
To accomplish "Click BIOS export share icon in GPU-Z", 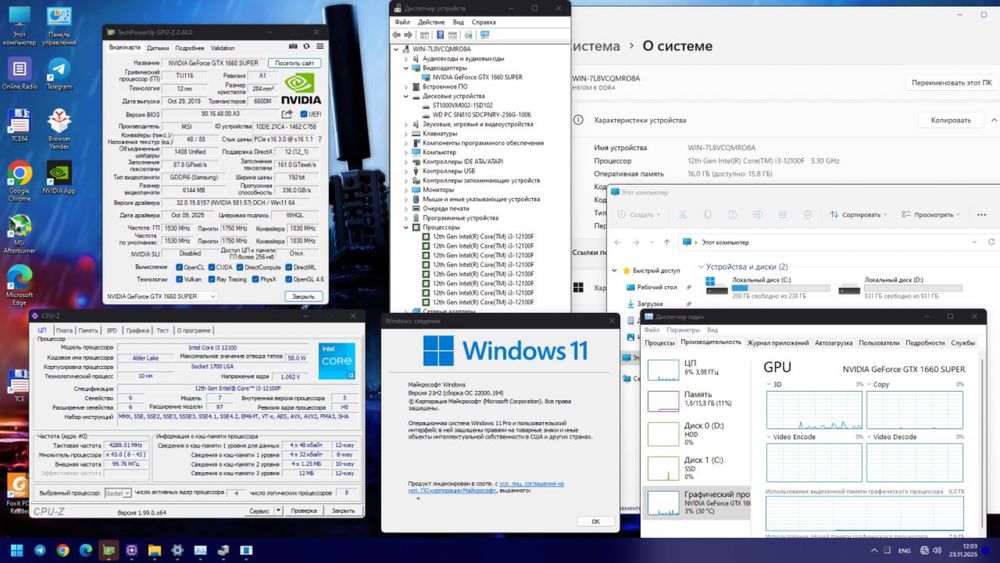I will tap(287, 114).
